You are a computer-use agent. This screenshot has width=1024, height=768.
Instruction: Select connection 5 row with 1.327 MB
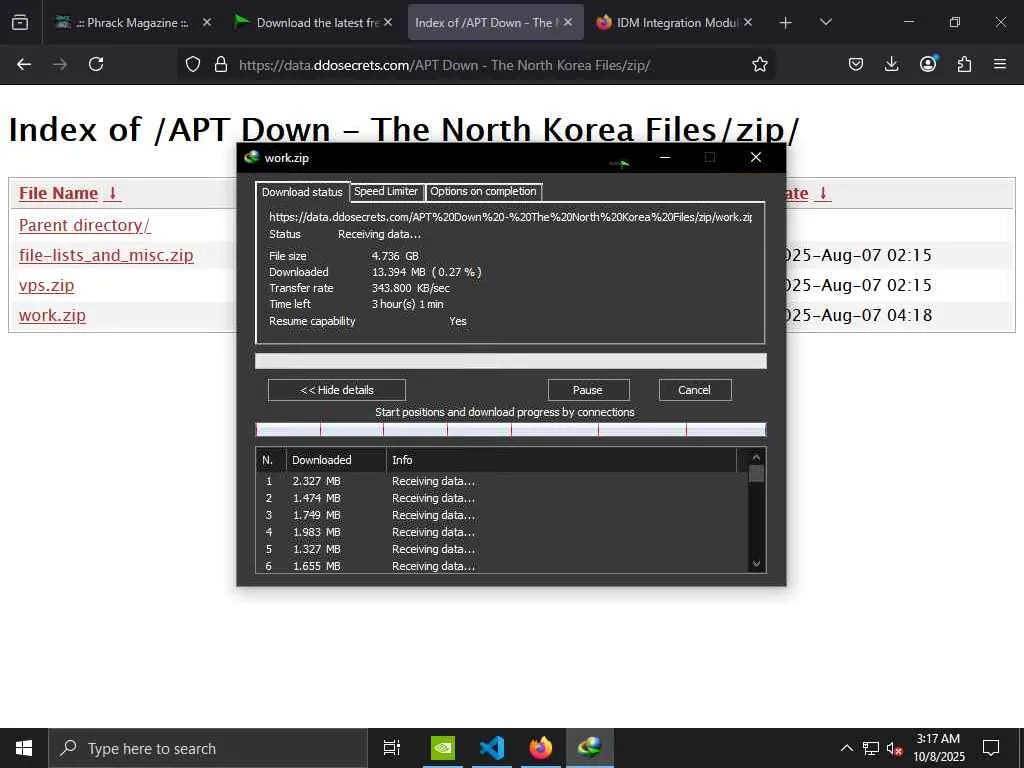(502, 549)
